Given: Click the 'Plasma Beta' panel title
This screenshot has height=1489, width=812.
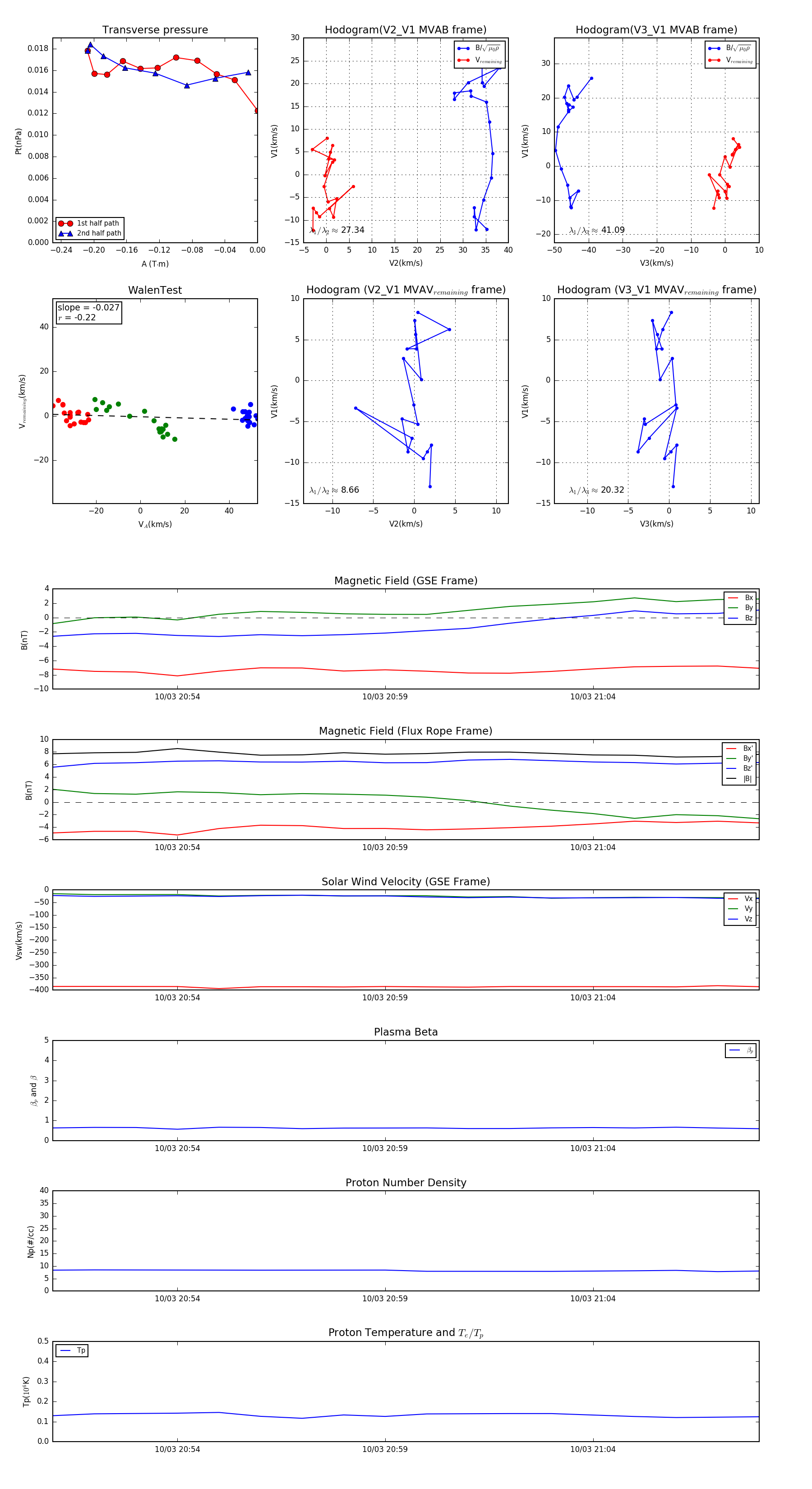Looking at the screenshot, I should [406, 1032].
